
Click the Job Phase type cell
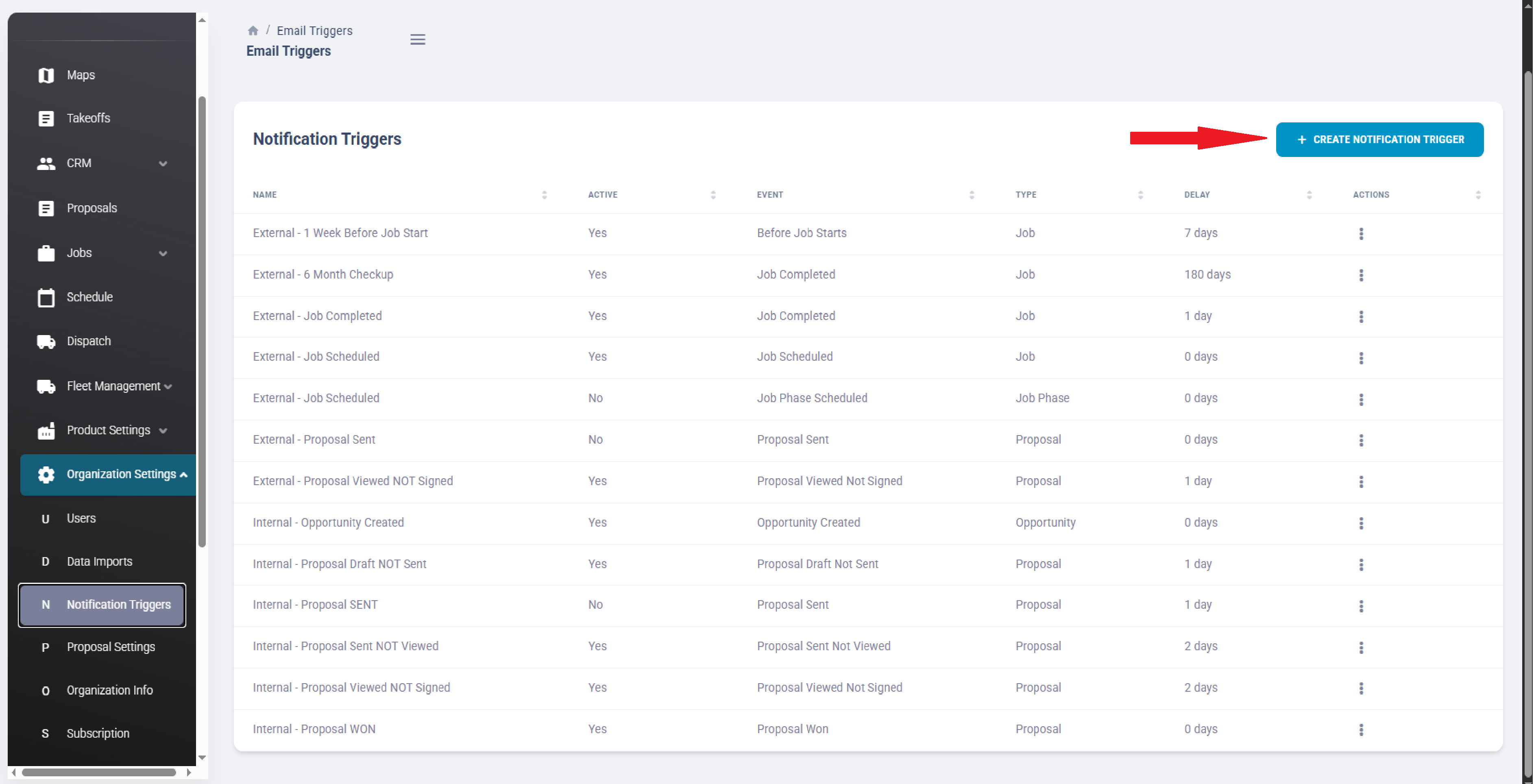pos(1042,398)
